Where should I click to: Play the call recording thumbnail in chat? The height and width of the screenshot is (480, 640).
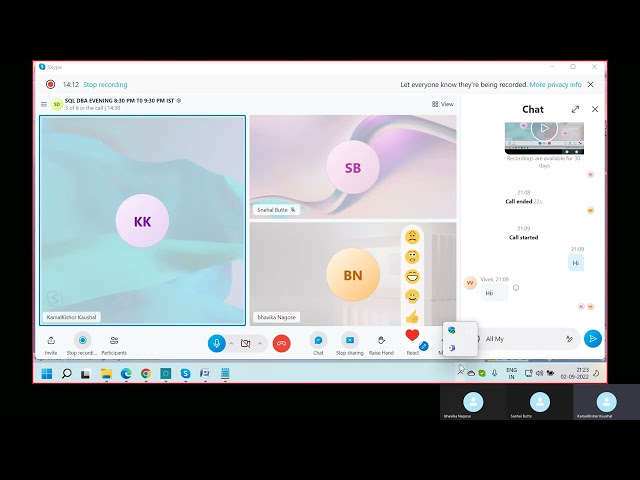point(544,129)
